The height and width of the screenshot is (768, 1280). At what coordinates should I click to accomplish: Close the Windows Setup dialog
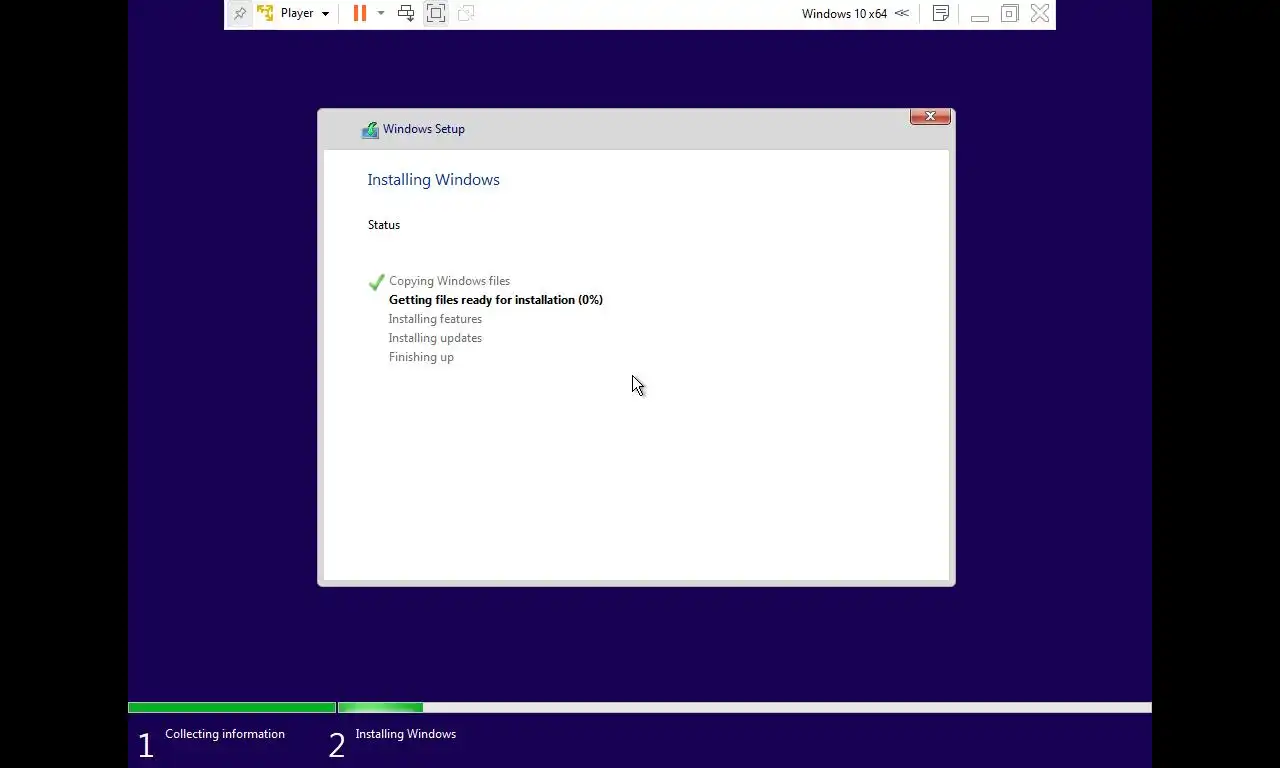click(930, 116)
